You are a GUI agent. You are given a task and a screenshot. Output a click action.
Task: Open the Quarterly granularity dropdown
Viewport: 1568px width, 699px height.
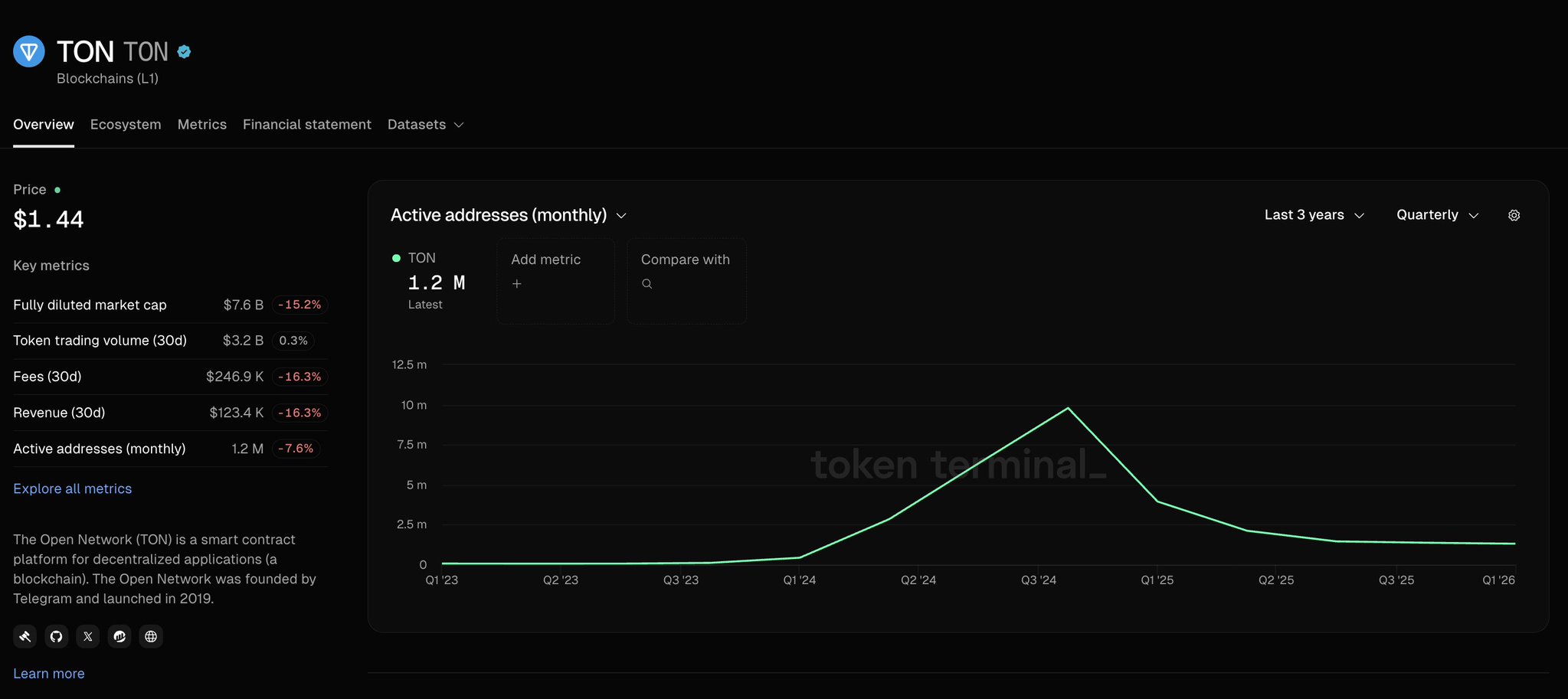(x=1437, y=216)
